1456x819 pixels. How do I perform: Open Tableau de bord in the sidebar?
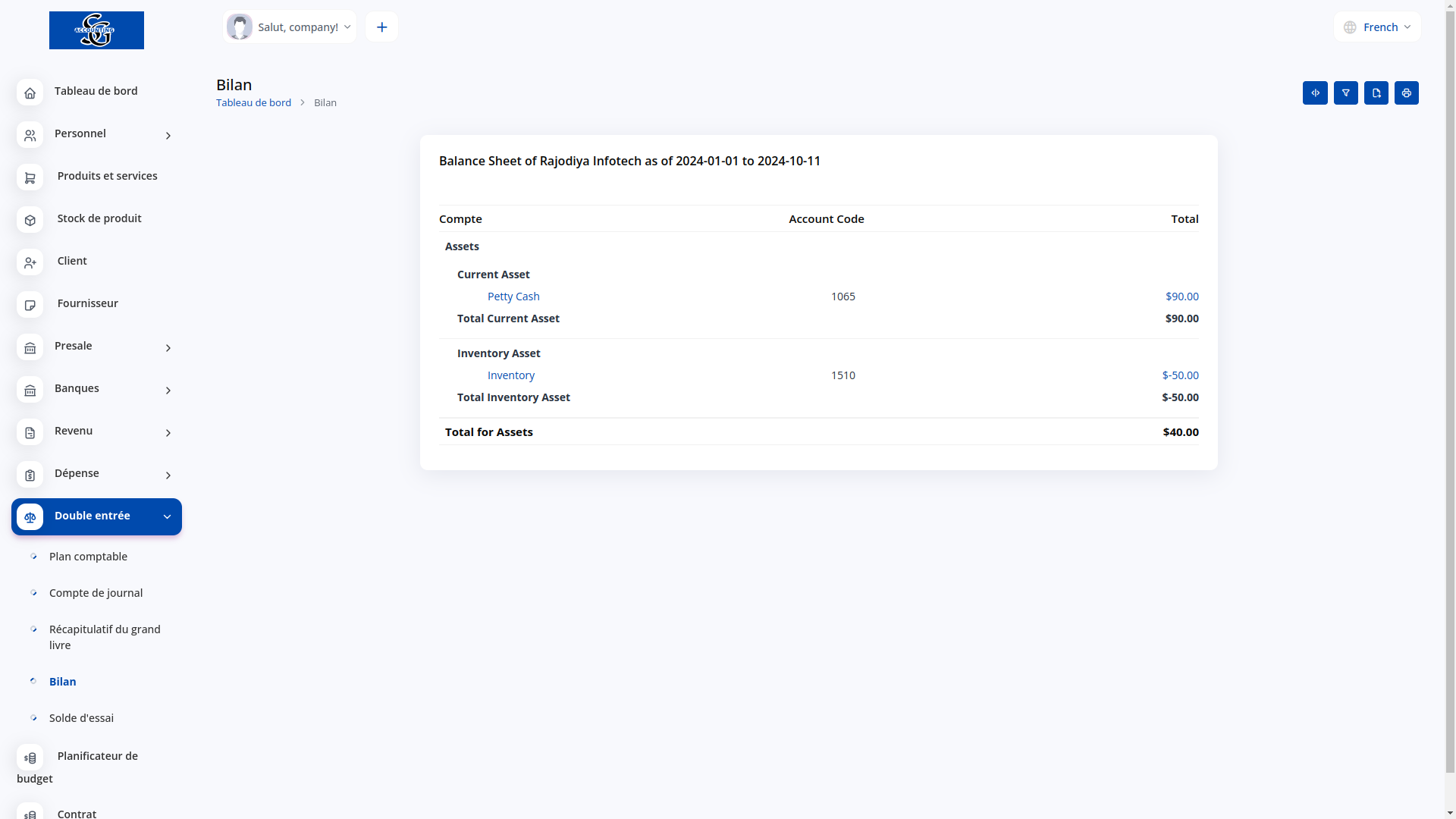click(96, 91)
